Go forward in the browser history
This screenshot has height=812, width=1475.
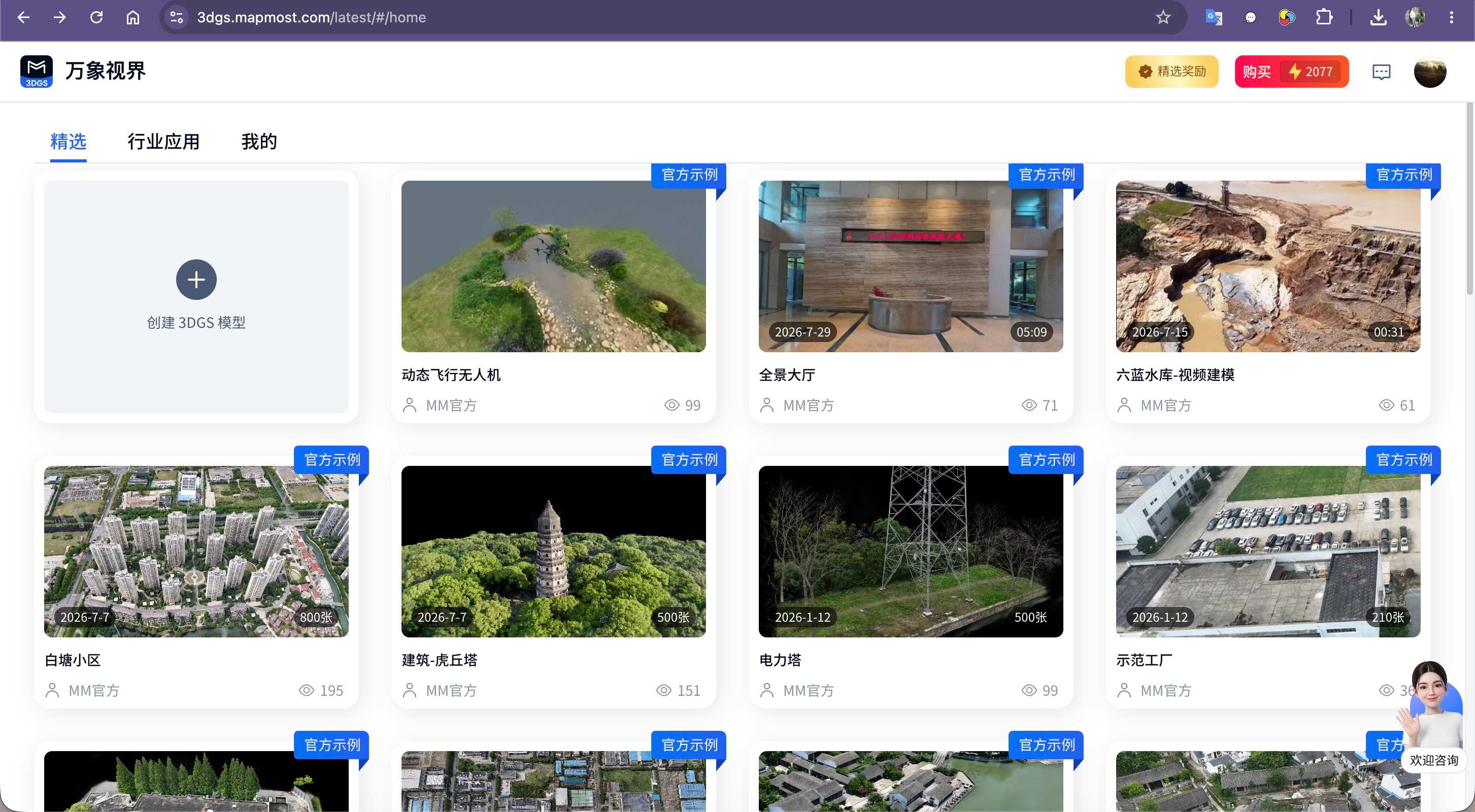(59, 17)
